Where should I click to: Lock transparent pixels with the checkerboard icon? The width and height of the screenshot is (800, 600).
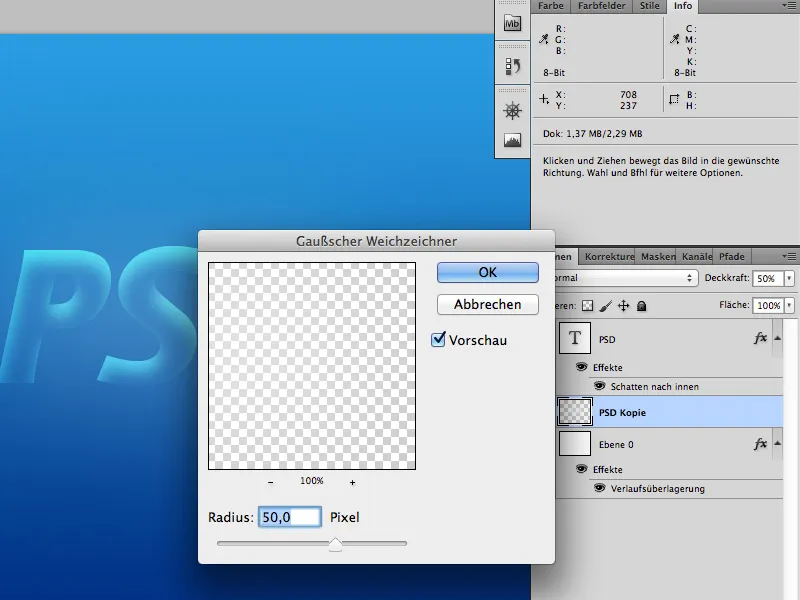[588, 306]
